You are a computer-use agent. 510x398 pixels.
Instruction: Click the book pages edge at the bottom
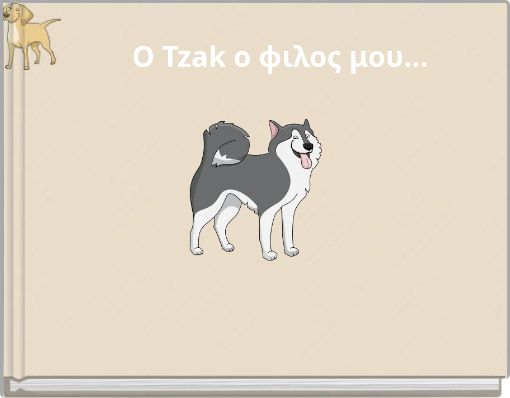[x=255, y=386]
